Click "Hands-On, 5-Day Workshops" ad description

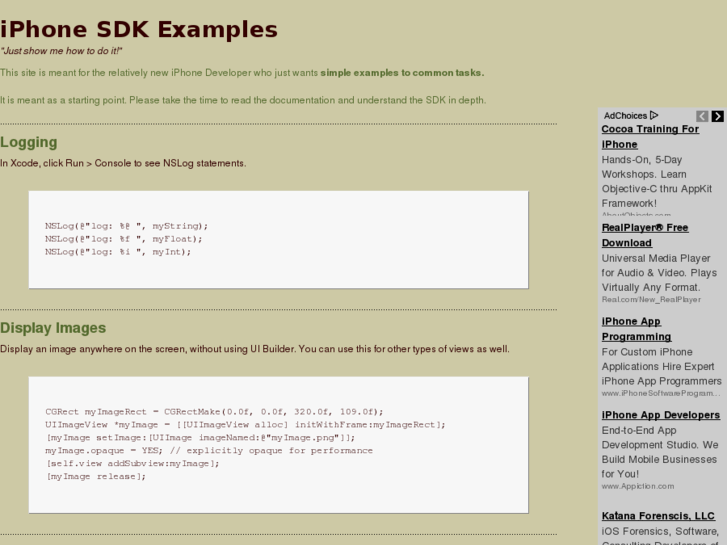[x=657, y=181]
